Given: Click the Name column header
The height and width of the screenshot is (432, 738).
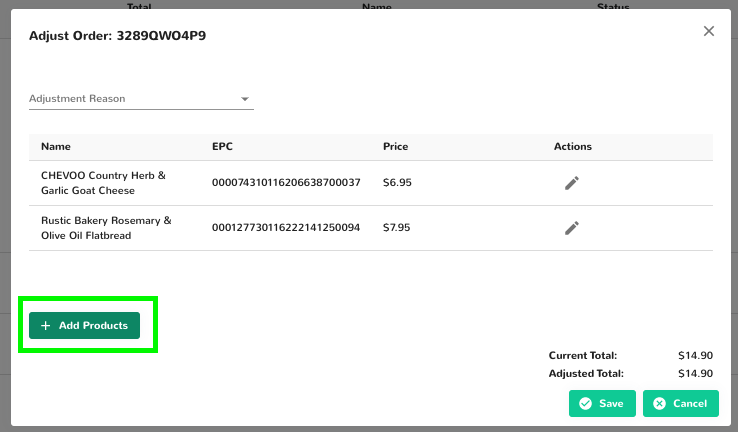Looking at the screenshot, I should (56, 146).
